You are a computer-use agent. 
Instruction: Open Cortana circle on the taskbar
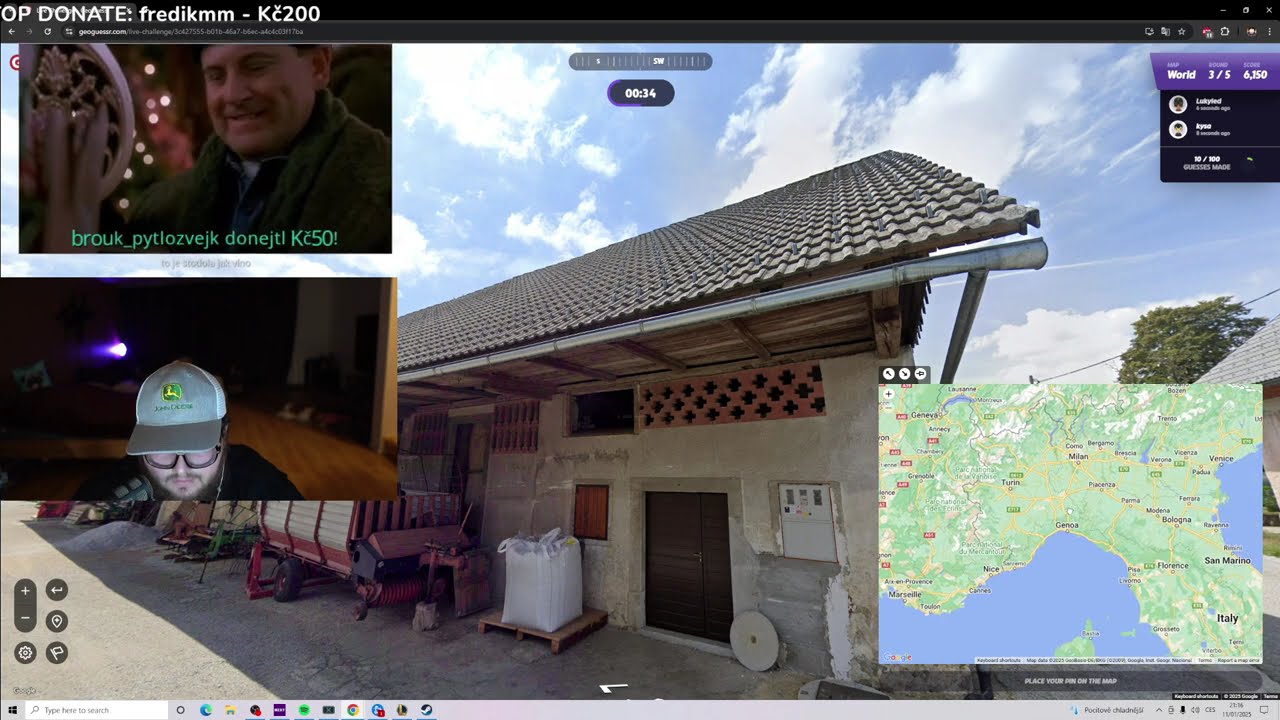[181, 710]
